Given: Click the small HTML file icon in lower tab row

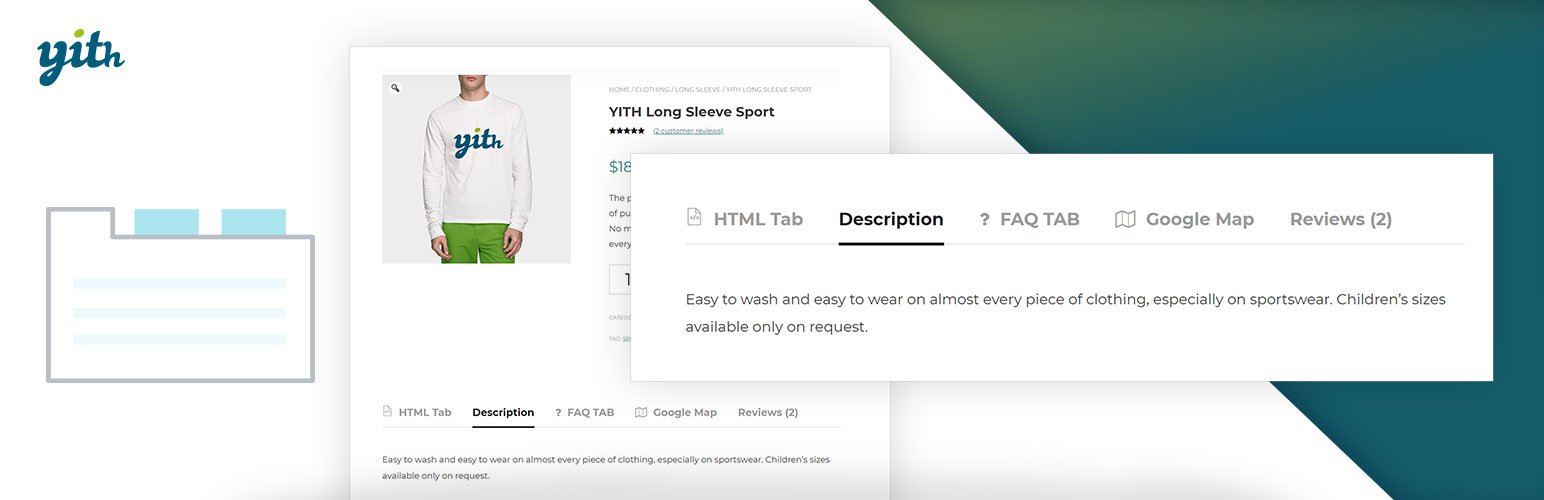Looking at the screenshot, I should pyautogui.click(x=387, y=411).
